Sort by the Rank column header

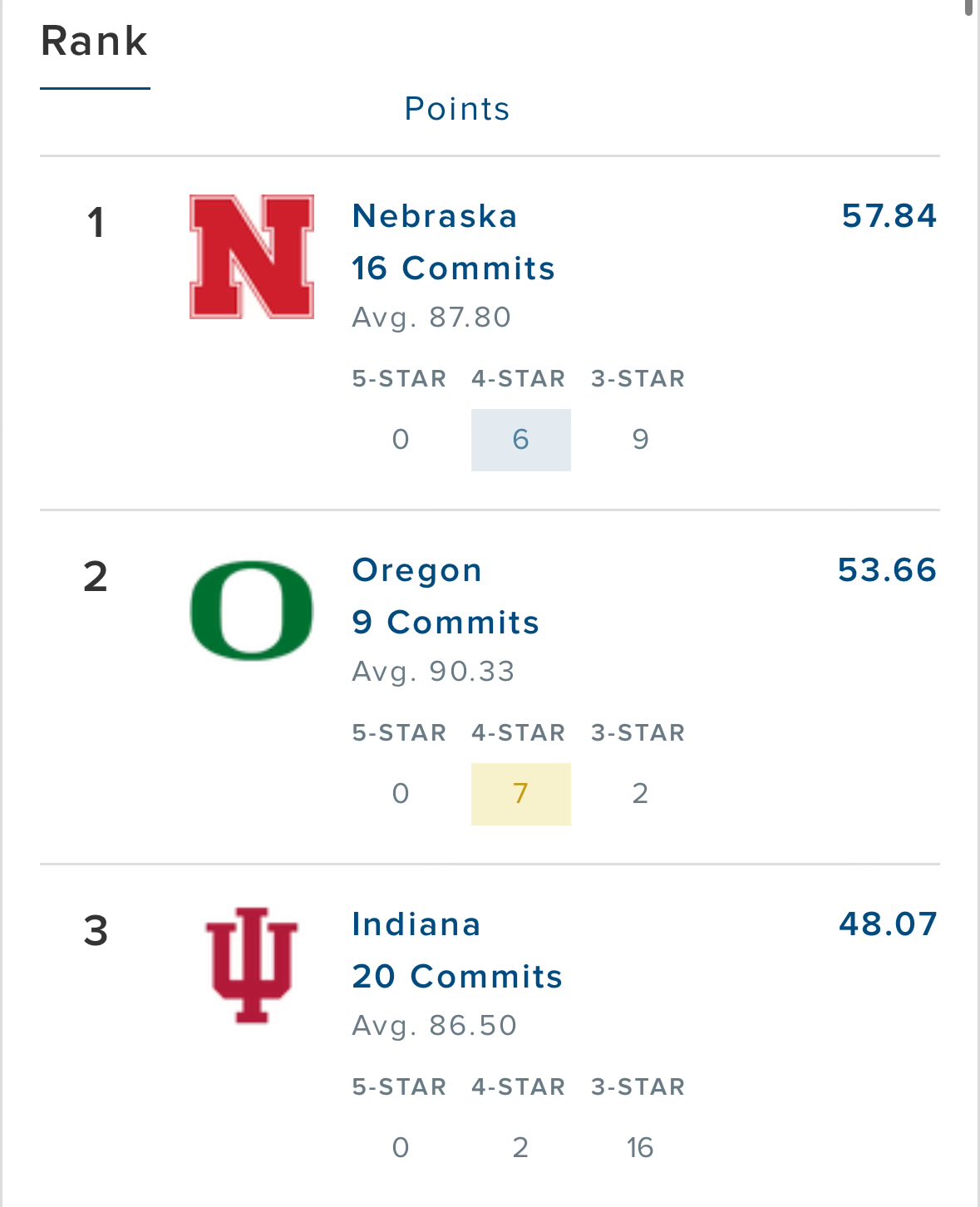pyautogui.click(x=95, y=42)
